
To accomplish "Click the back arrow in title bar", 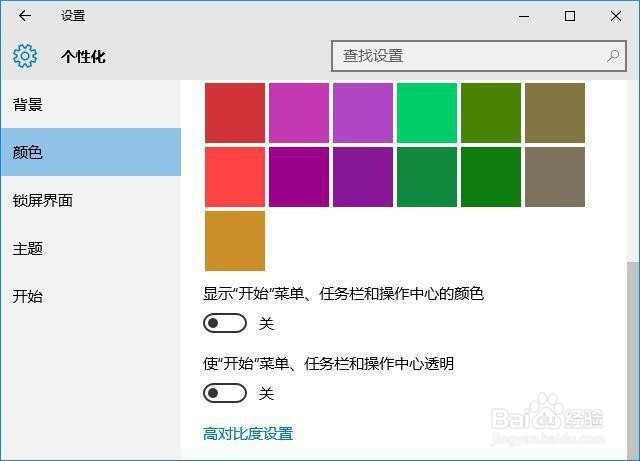I will pos(25,16).
